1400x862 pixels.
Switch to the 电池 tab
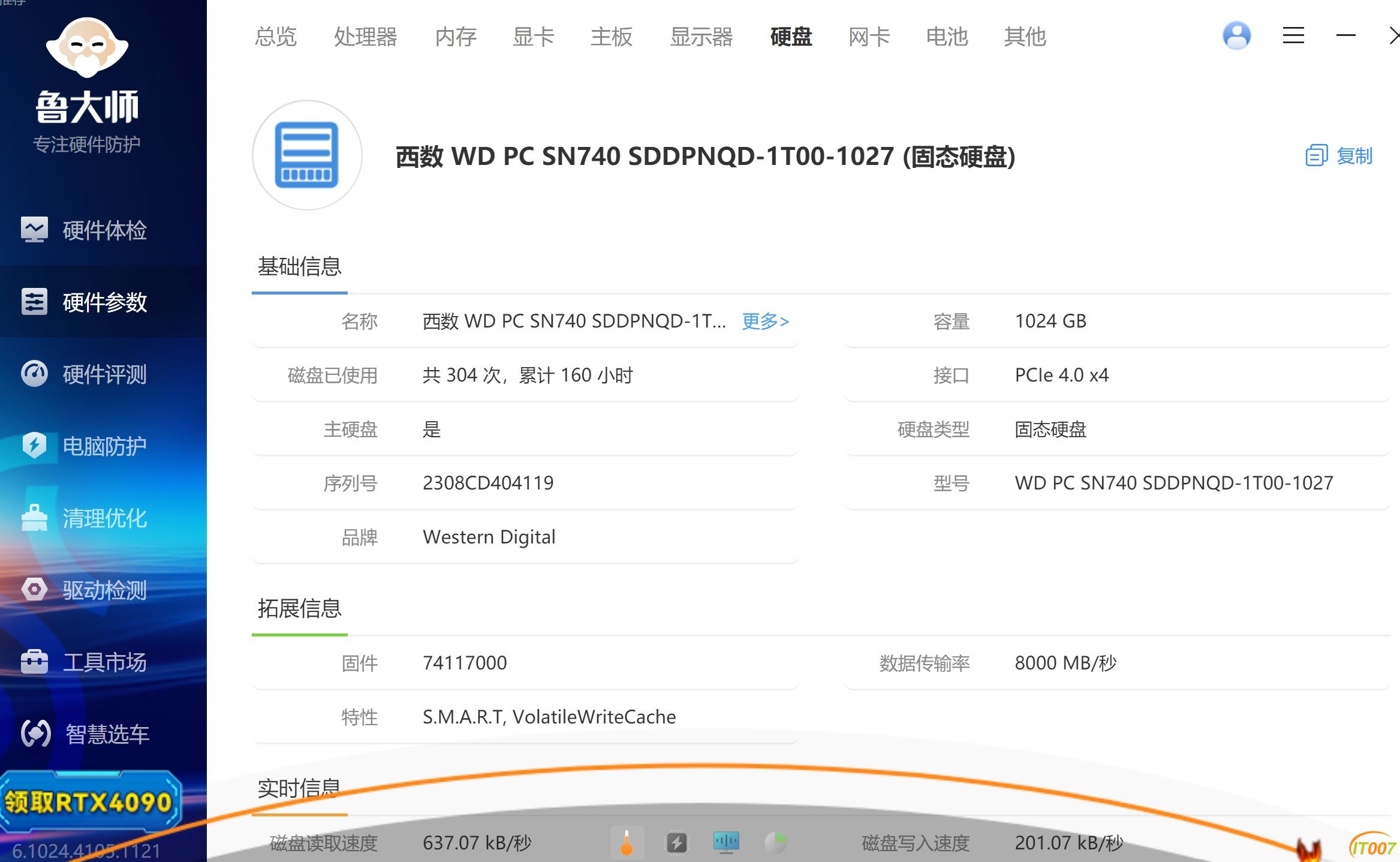click(x=947, y=37)
